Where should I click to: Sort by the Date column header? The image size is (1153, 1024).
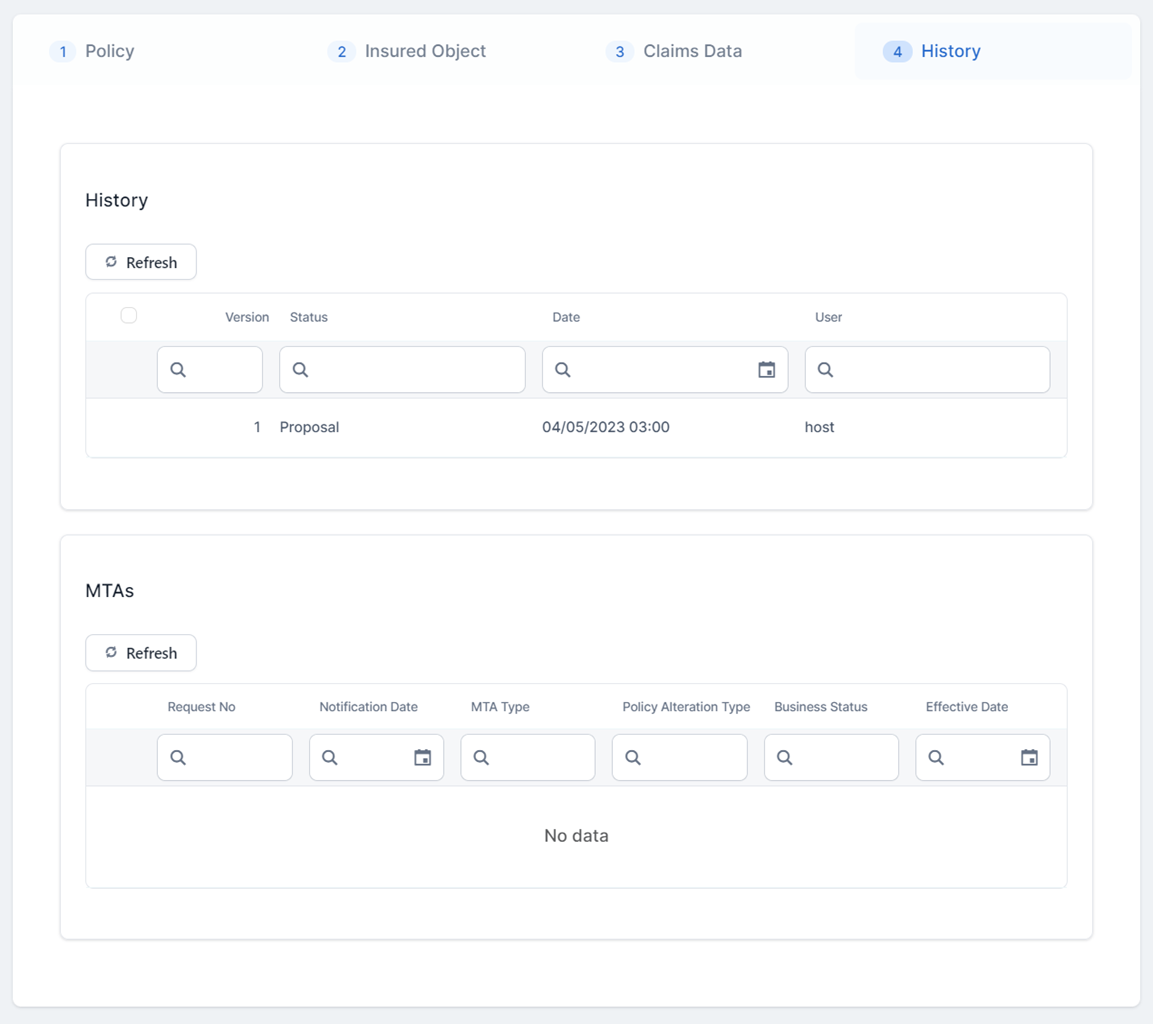pyautogui.click(x=566, y=317)
